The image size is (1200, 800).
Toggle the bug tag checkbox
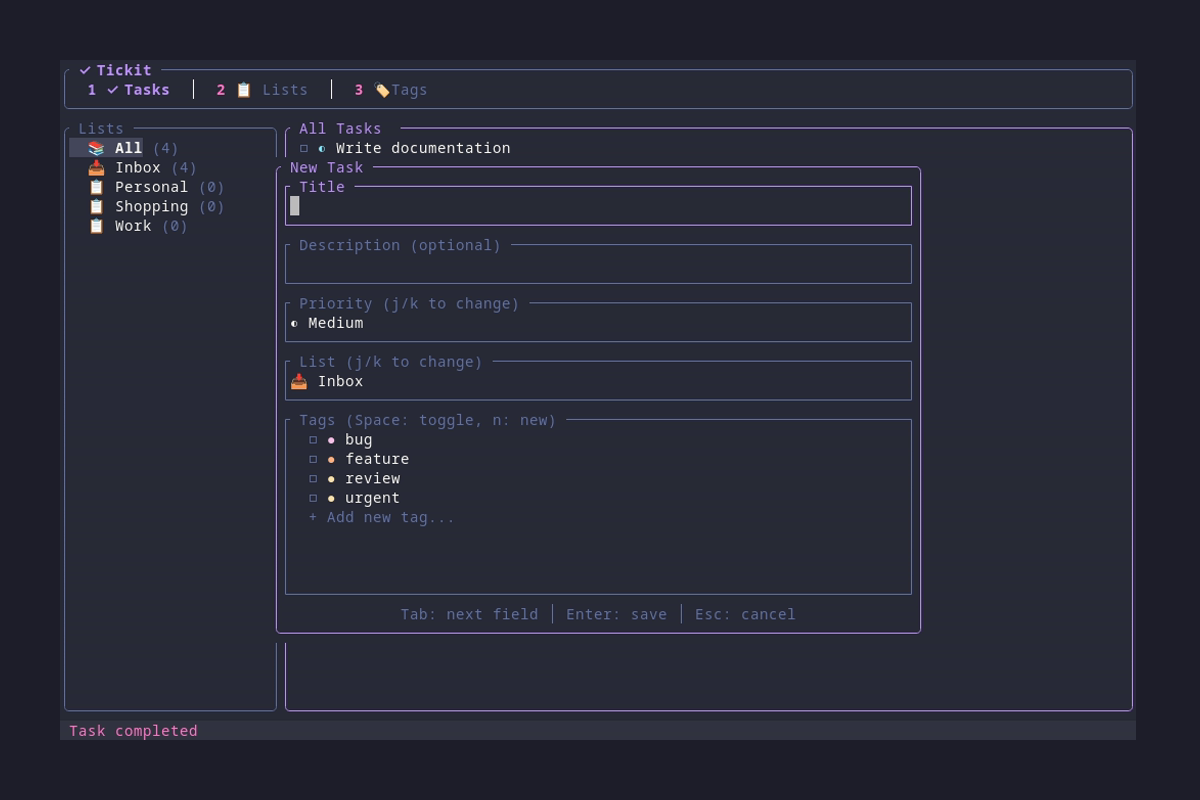click(x=313, y=439)
